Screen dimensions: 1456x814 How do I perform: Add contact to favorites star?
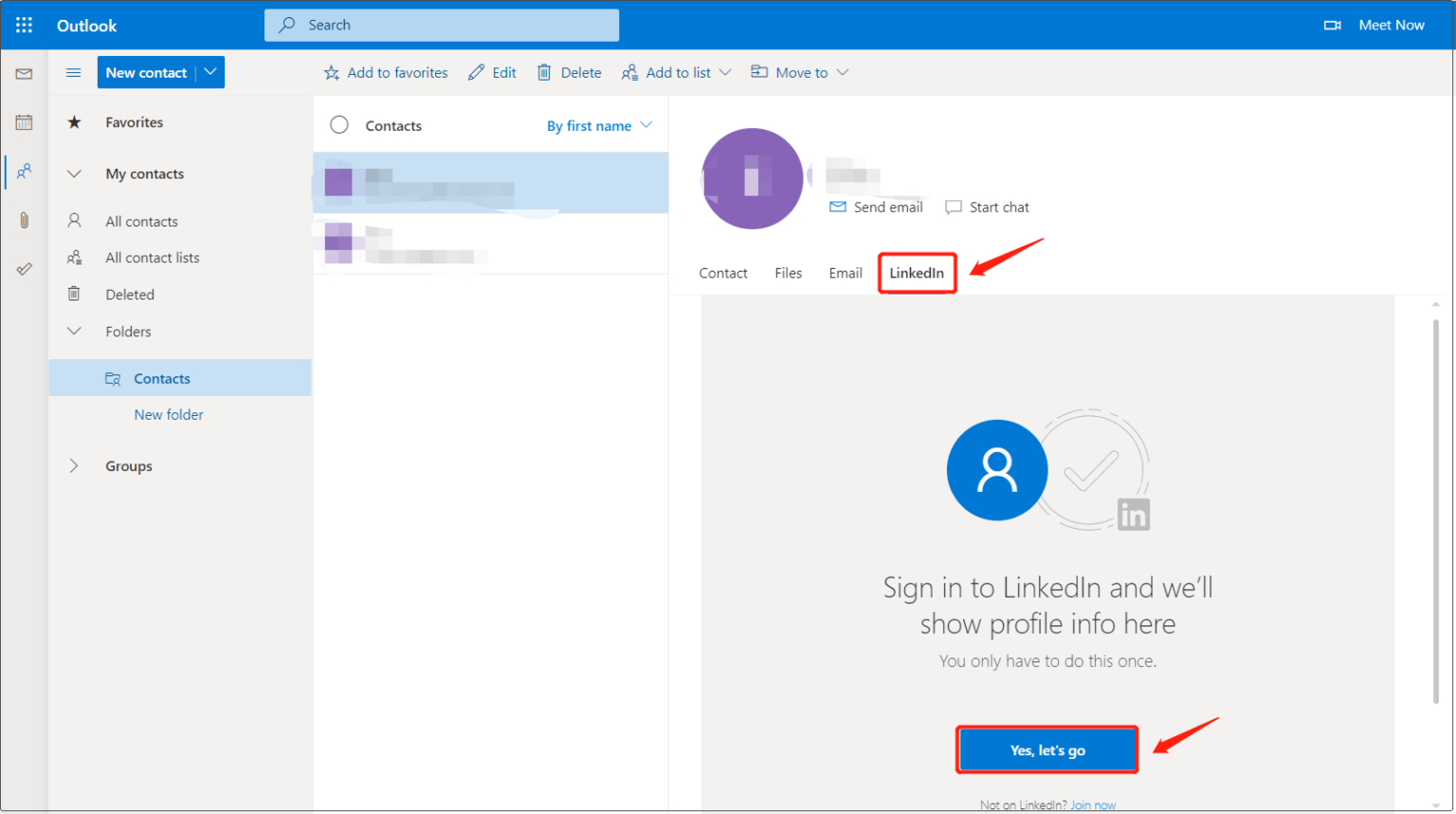pyautogui.click(x=332, y=73)
